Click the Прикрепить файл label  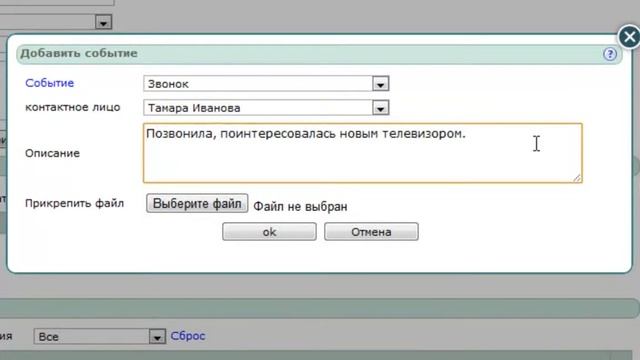point(74,203)
